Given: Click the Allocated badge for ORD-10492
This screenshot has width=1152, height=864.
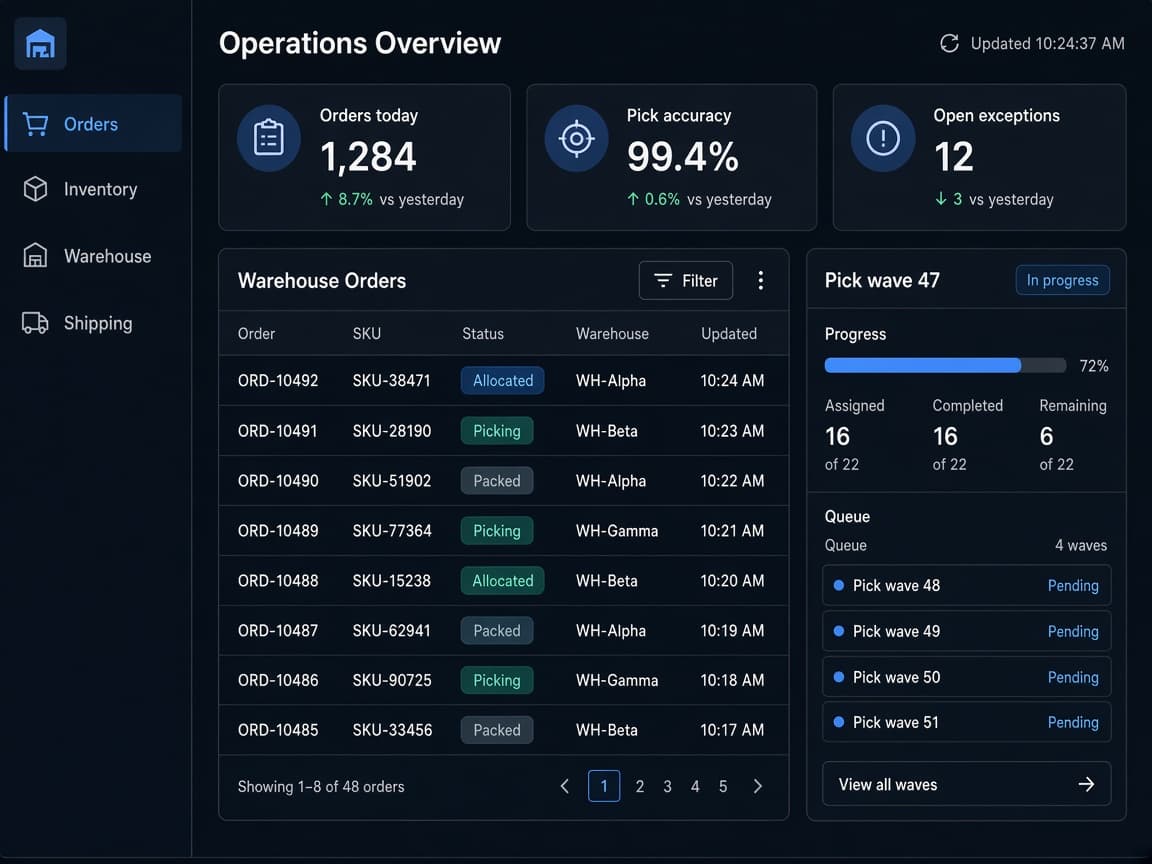Looking at the screenshot, I should click(x=503, y=381).
